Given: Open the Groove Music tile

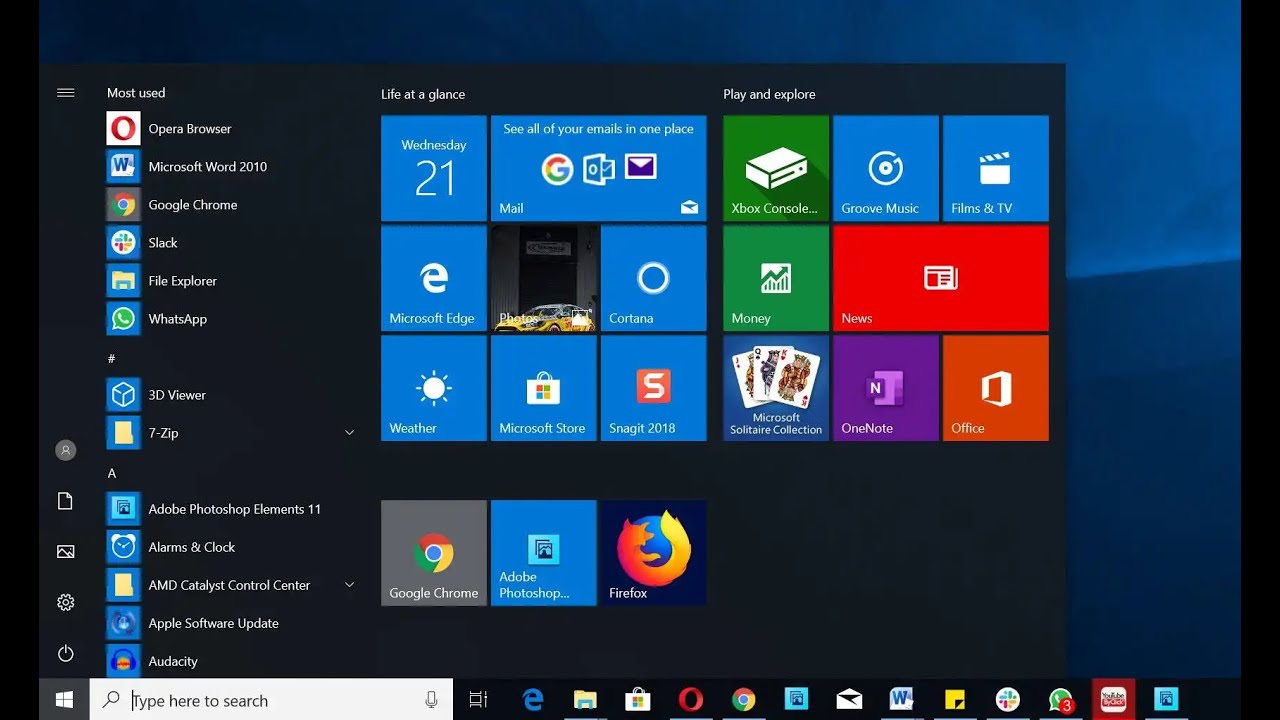Looking at the screenshot, I should tap(886, 168).
